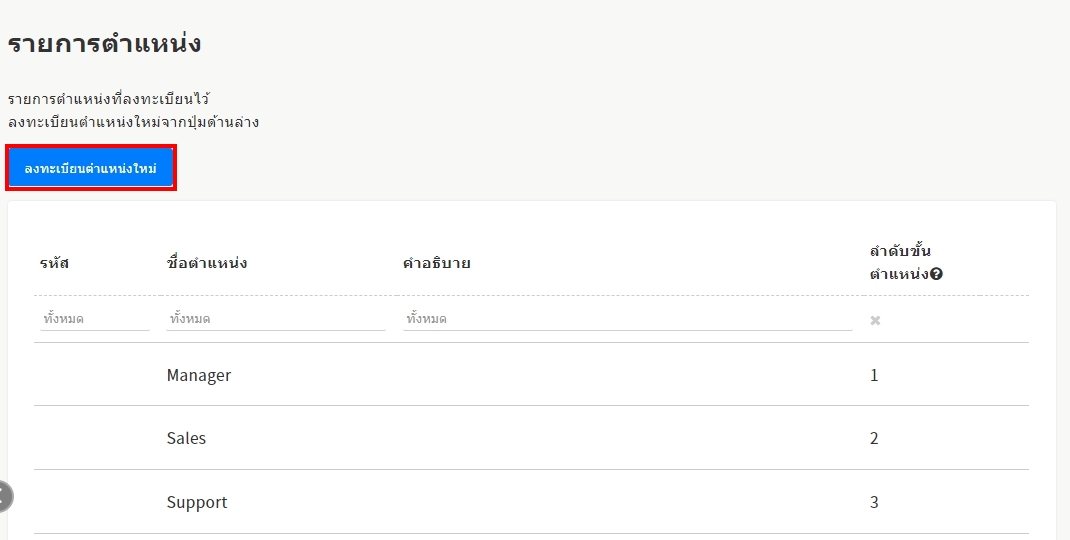Focus the ชื่อตำแหน่ง filter input field
This screenshot has width=1070, height=540.
click(275, 319)
